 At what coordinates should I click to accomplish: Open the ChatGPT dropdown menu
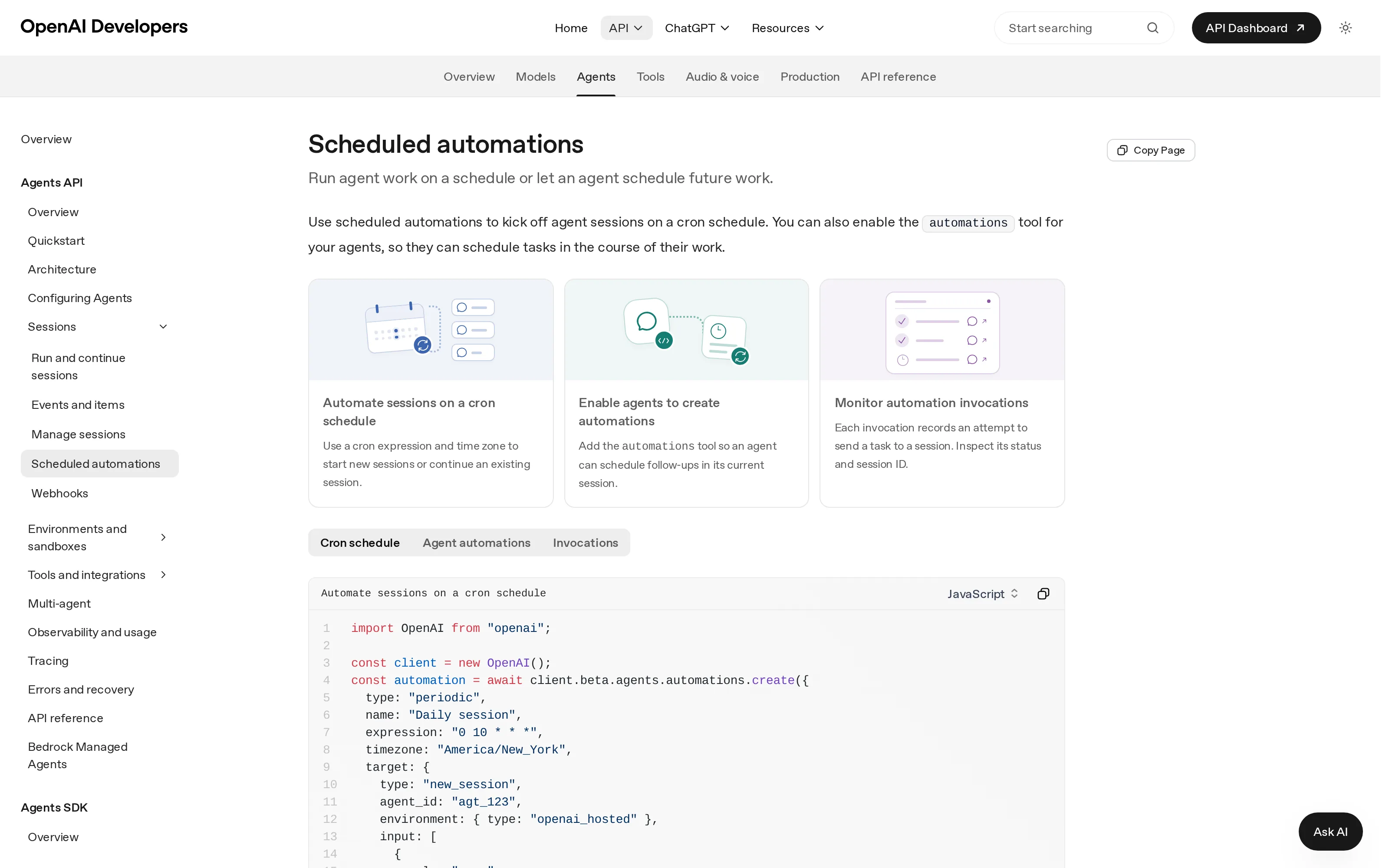tap(697, 27)
